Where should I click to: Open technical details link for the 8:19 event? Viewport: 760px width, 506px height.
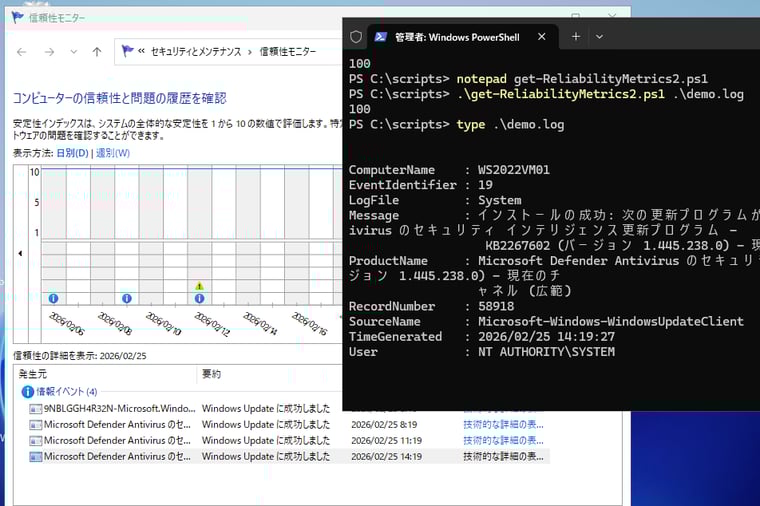pyautogui.click(x=503, y=425)
